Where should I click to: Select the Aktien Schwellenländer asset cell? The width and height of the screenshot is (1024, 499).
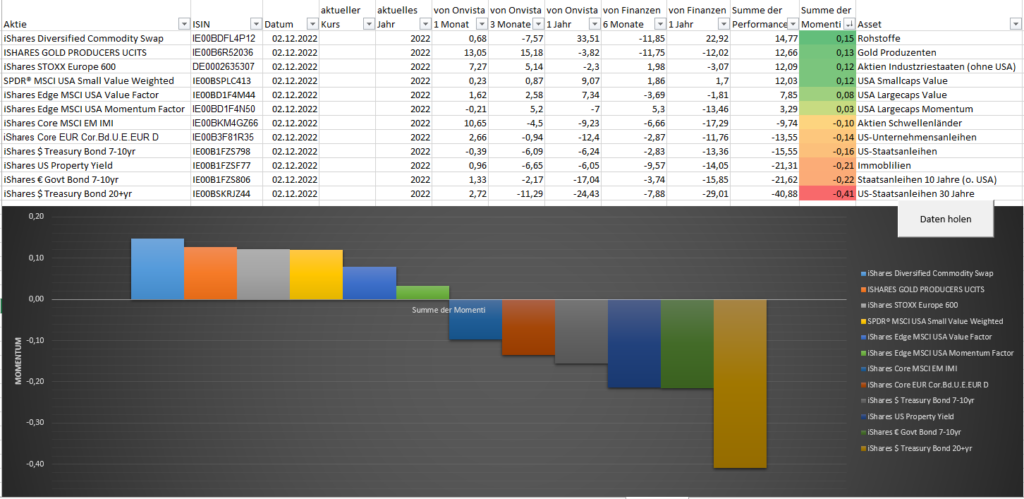tap(939, 123)
